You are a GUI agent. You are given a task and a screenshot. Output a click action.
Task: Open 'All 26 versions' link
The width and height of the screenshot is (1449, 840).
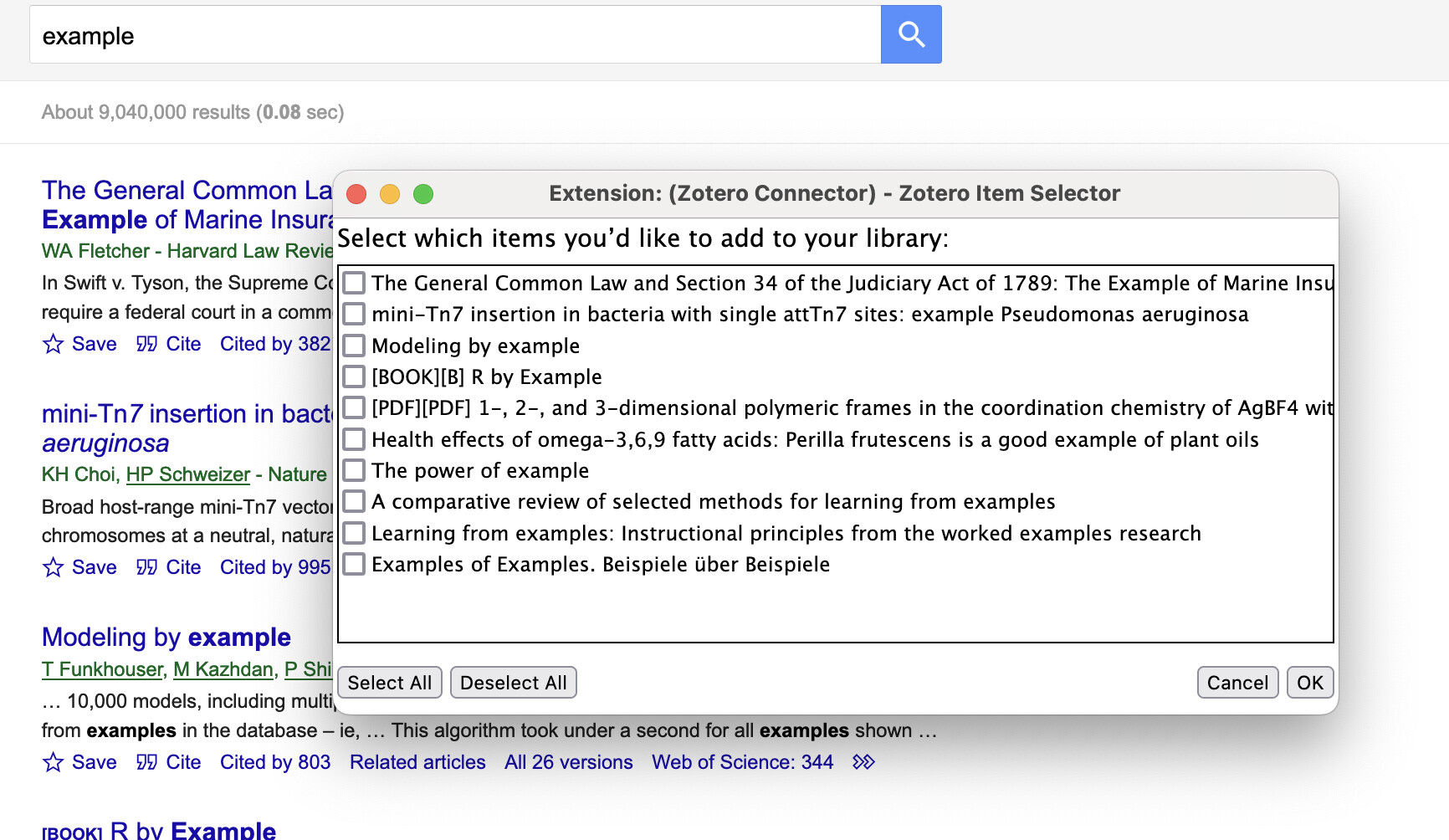tap(569, 762)
